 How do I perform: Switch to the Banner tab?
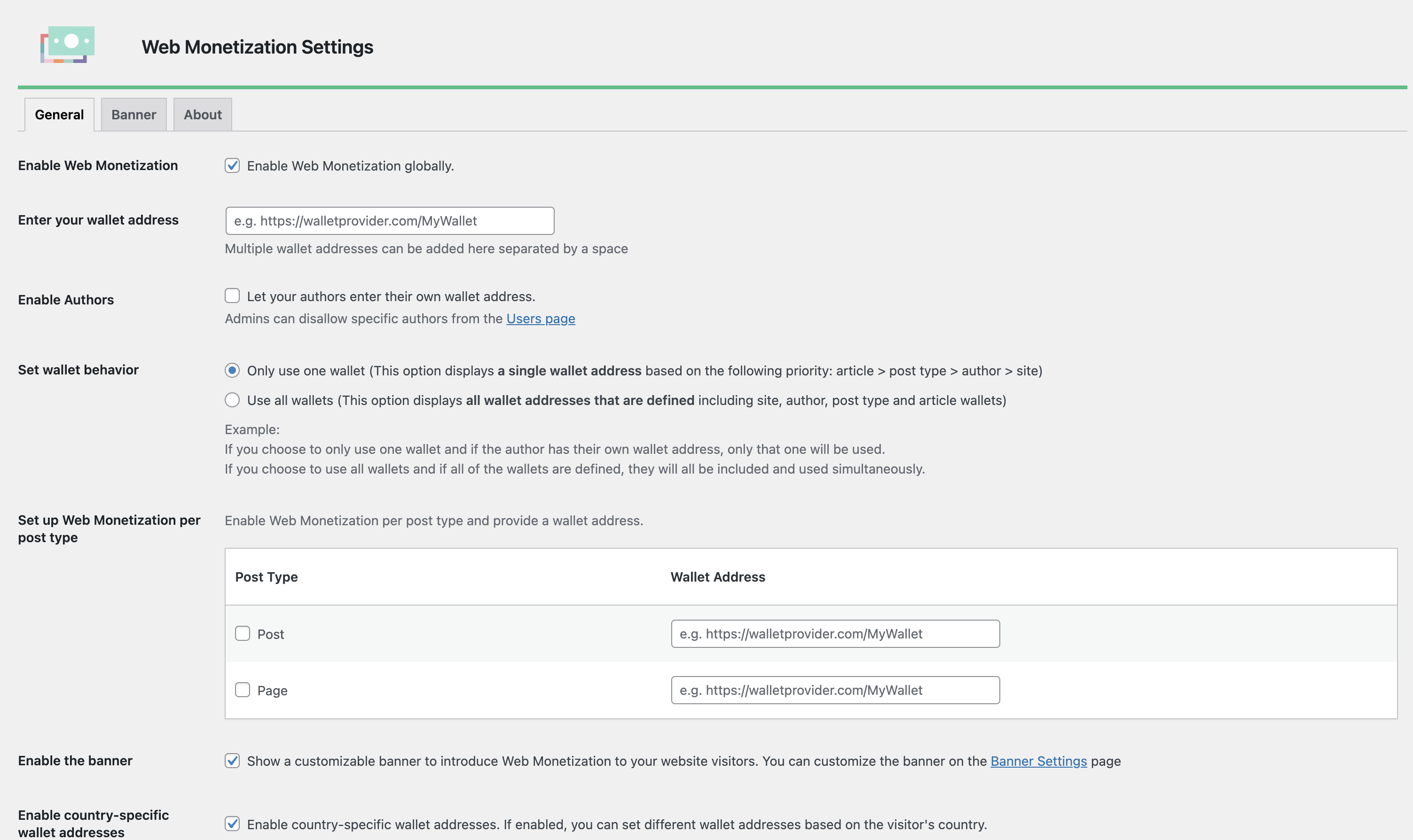(133, 115)
